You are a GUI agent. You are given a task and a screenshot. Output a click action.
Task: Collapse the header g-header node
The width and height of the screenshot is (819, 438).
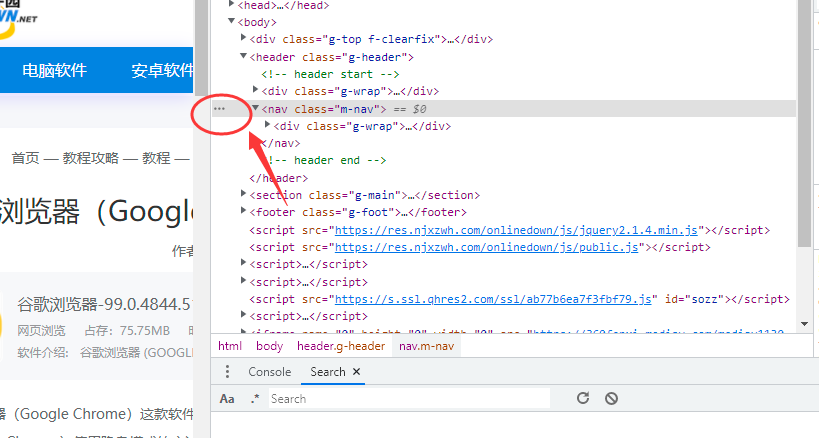click(x=243, y=56)
